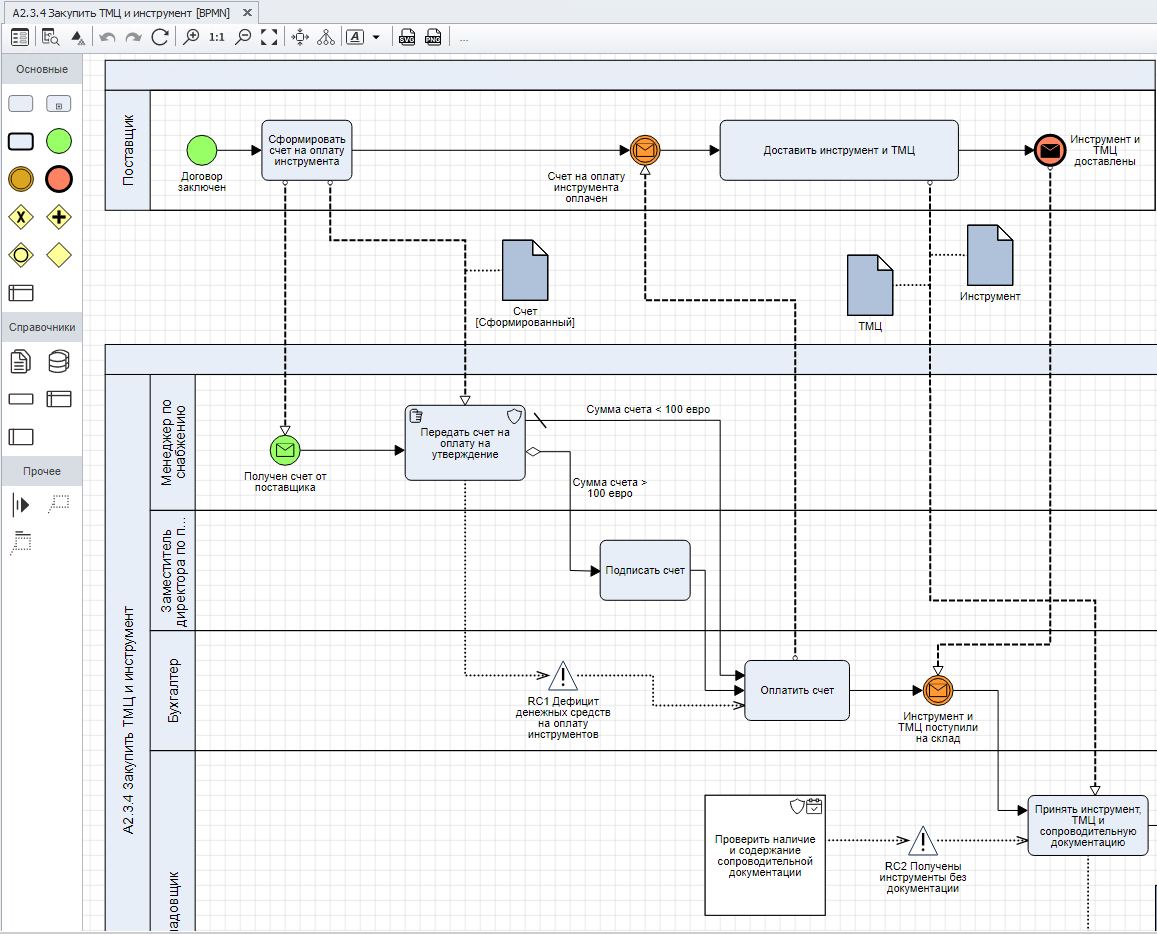Select the red end event shape
Screen dimensions: 1157x934
(x=60, y=179)
